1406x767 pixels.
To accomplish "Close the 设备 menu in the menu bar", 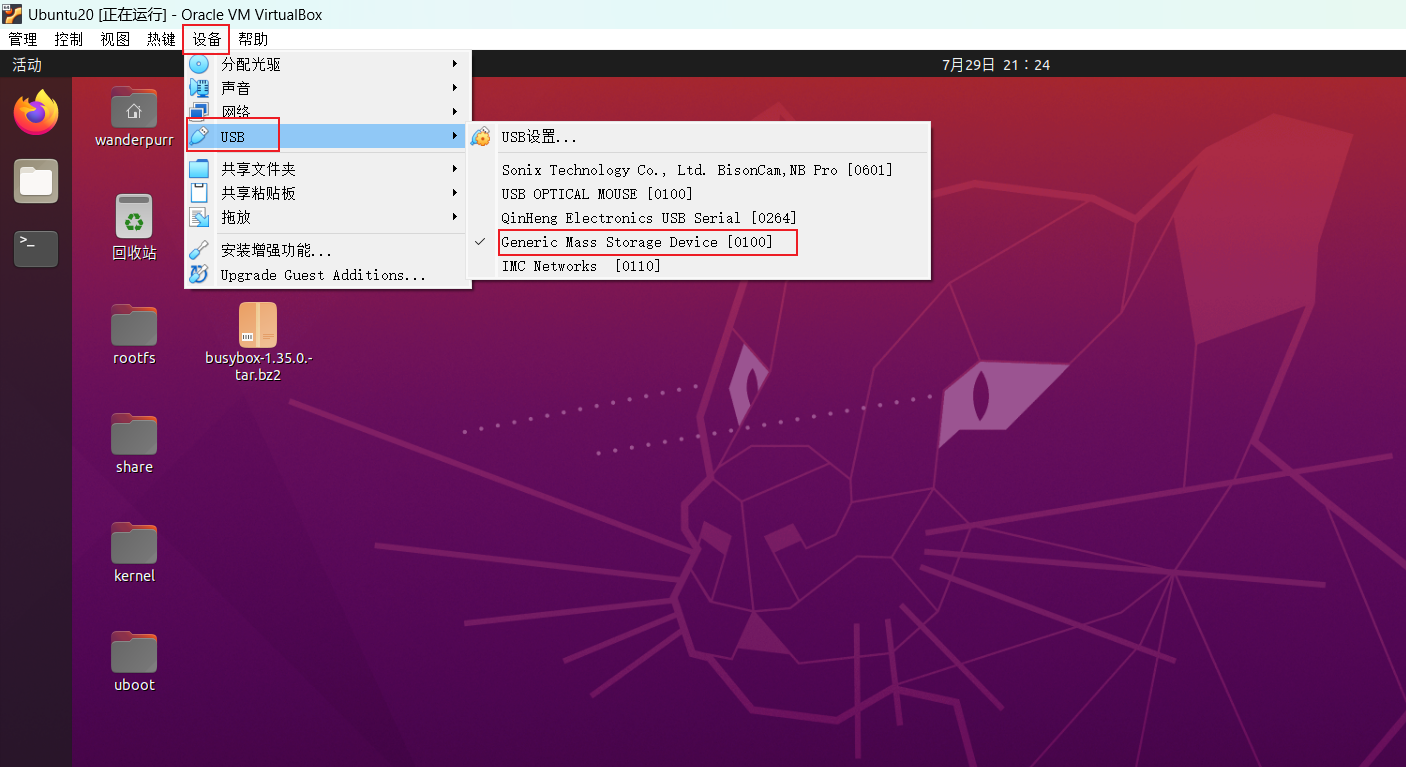I will (x=207, y=39).
